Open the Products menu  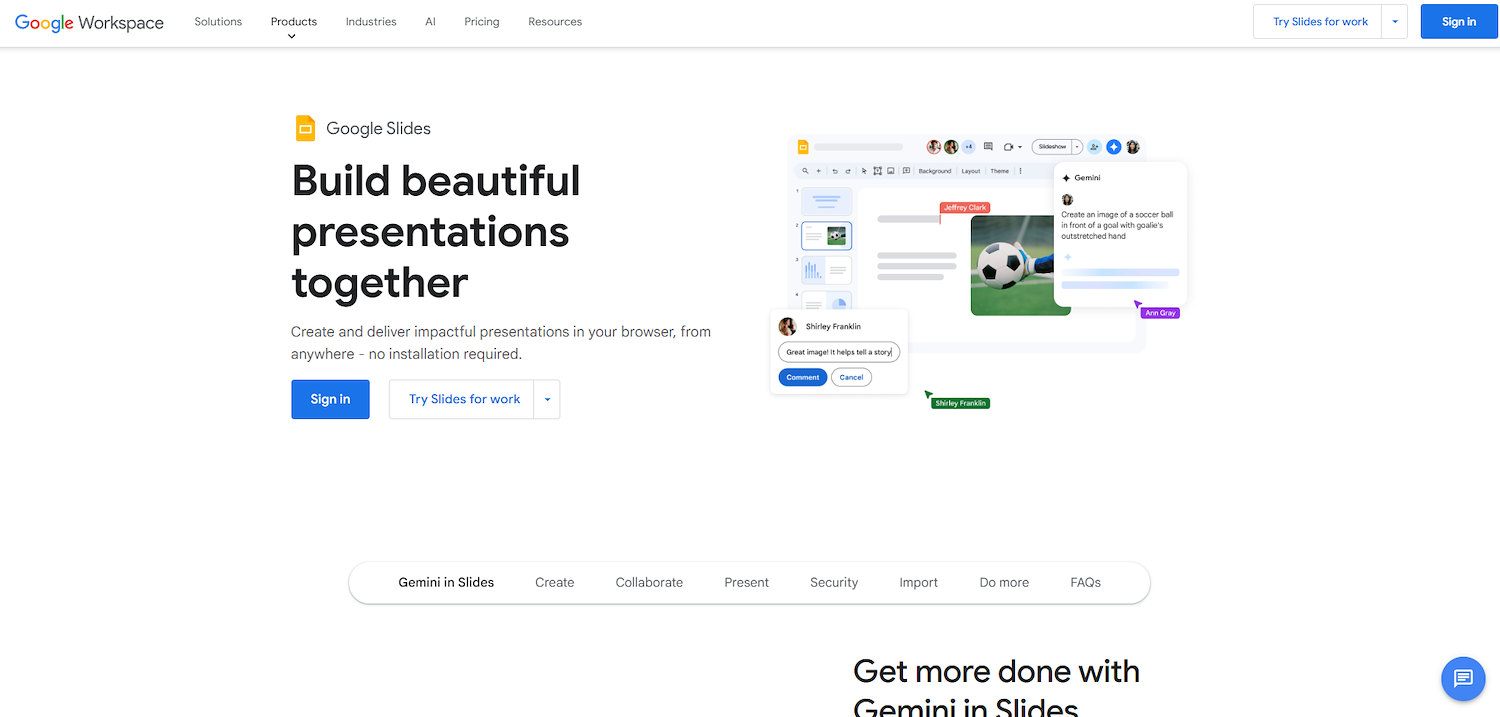[294, 22]
